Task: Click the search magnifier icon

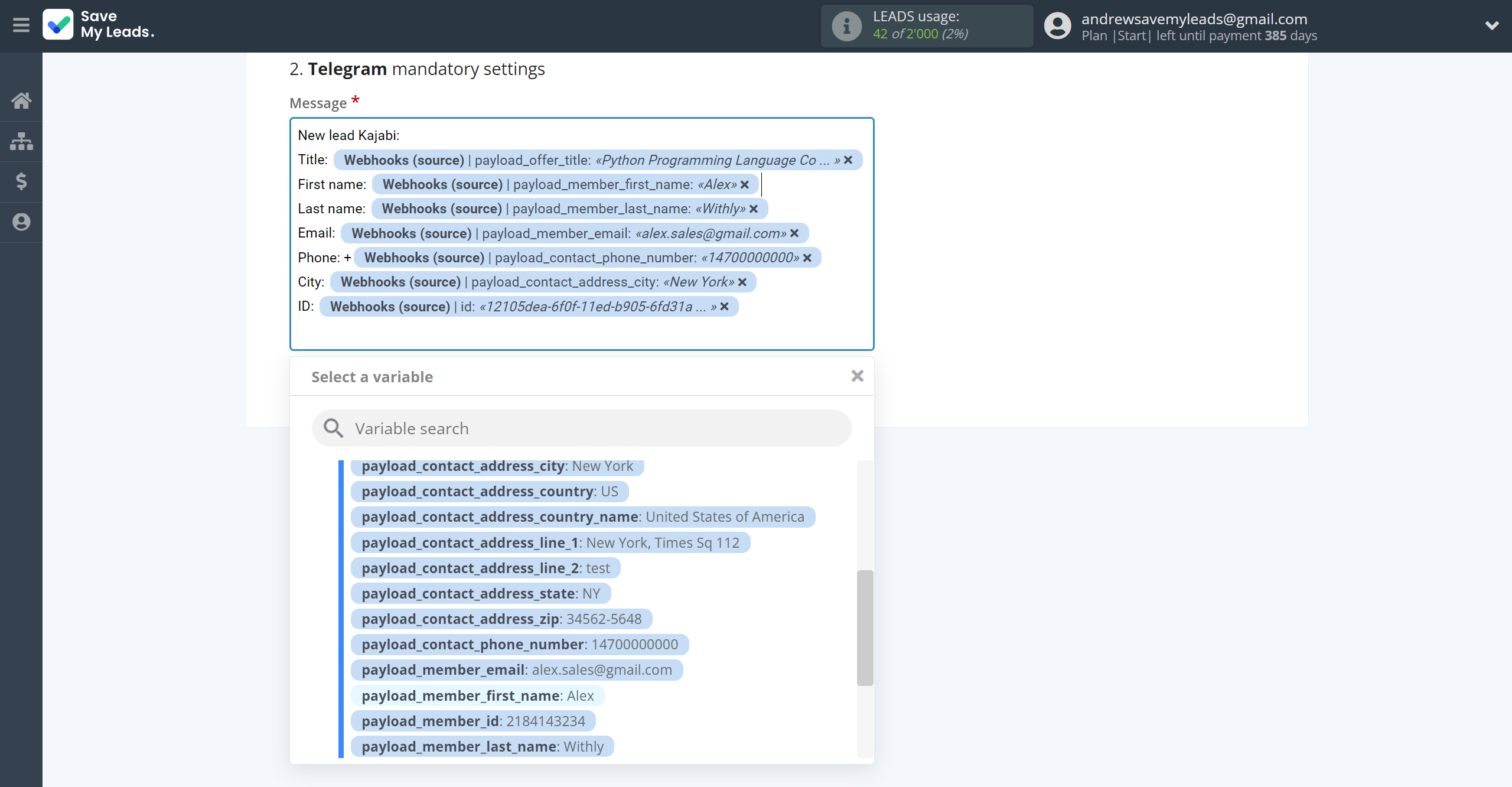Action: pos(333,428)
